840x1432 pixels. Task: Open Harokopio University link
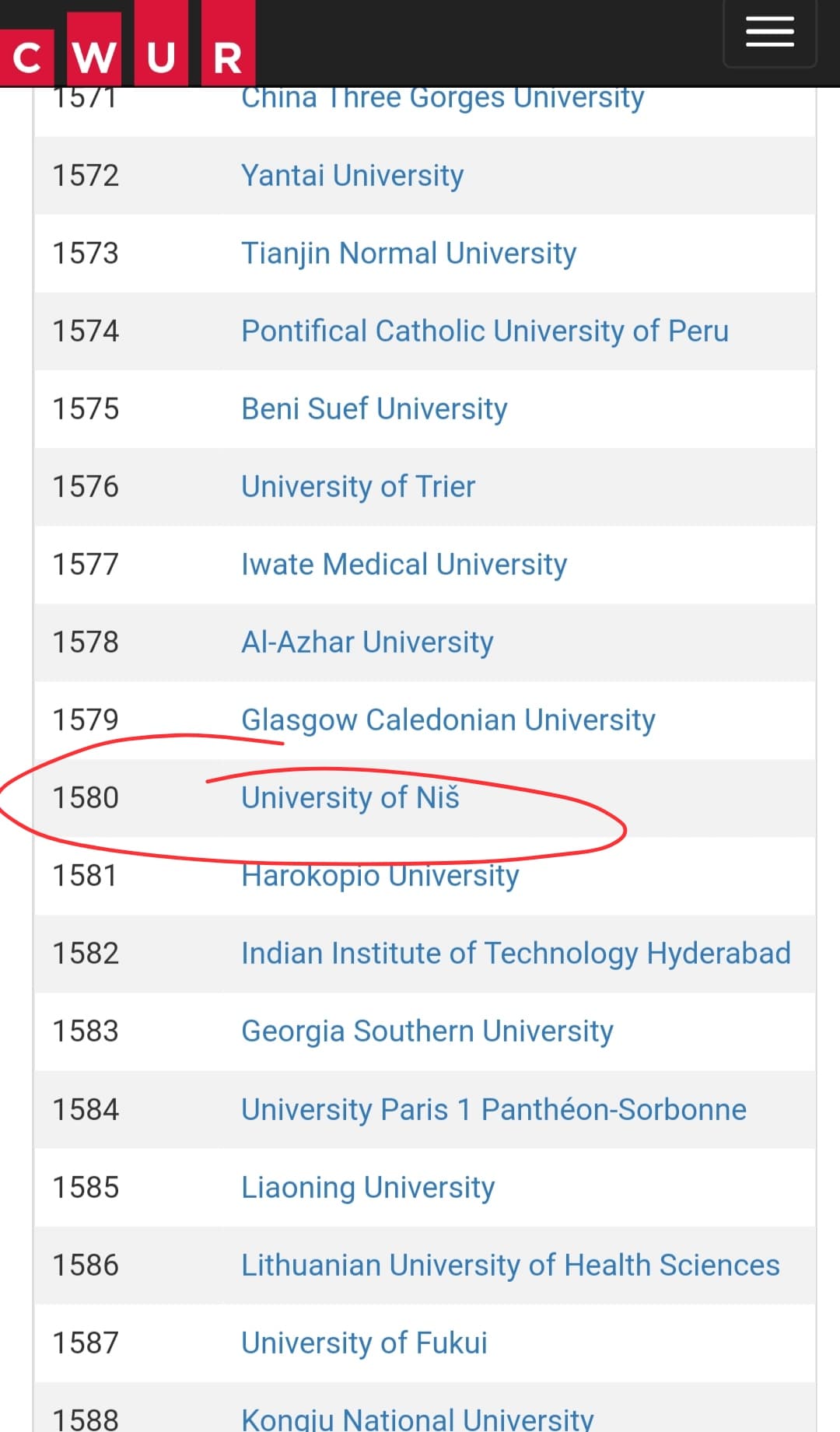(380, 877)
